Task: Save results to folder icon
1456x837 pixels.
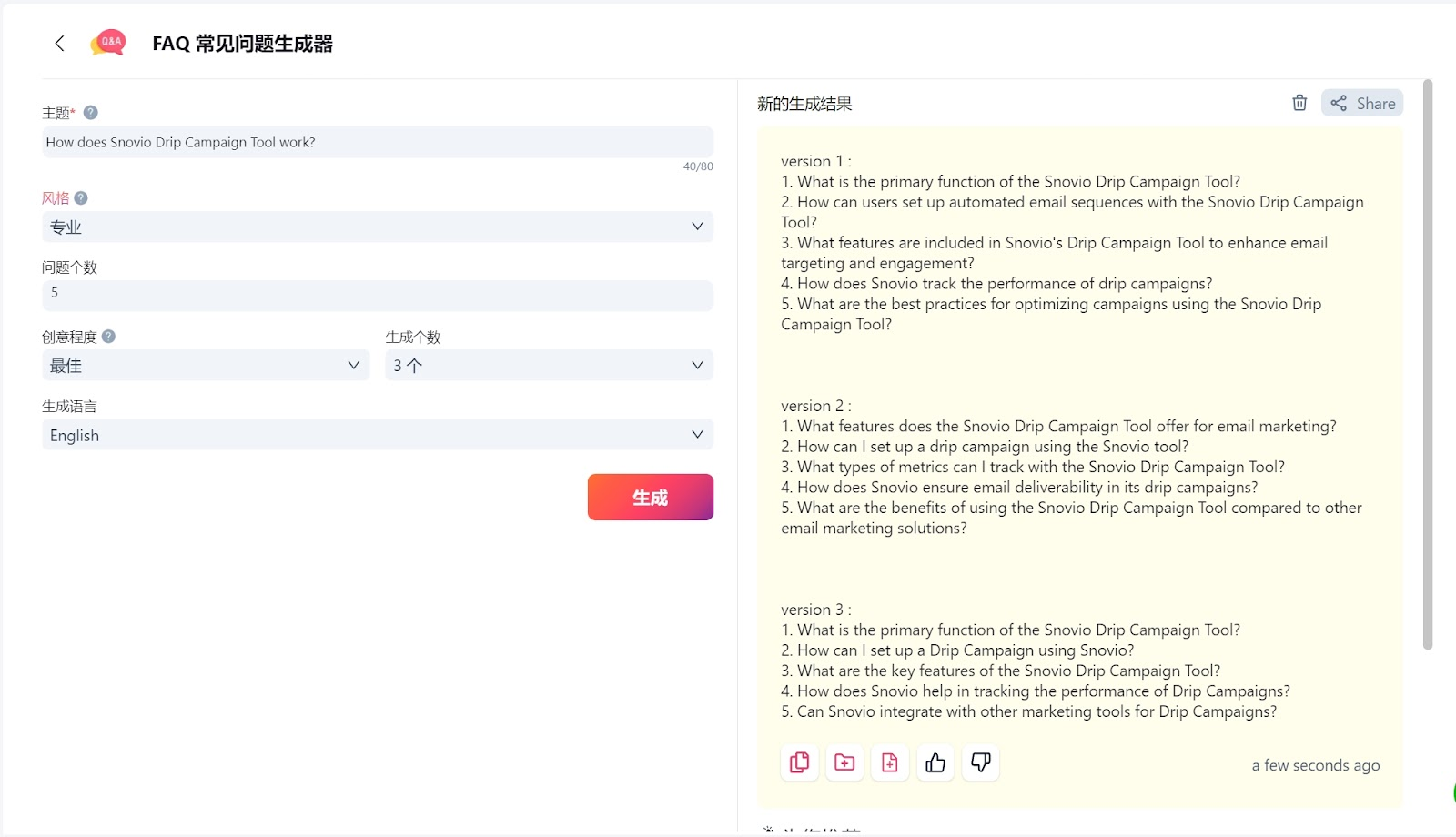Action: tap(844, 762)
